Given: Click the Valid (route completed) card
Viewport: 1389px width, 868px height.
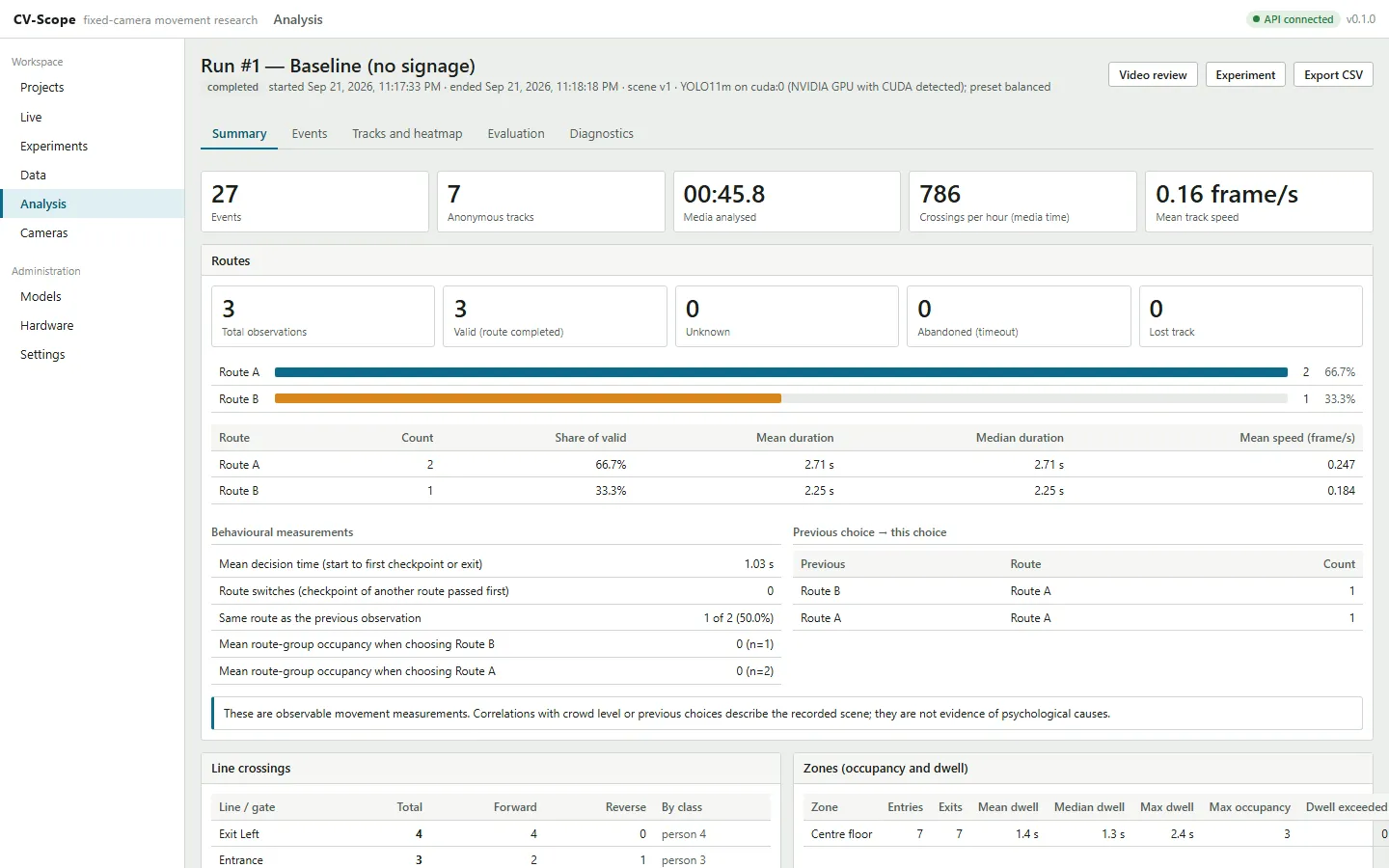Looking at the screenshot, I should pos(555,316).
